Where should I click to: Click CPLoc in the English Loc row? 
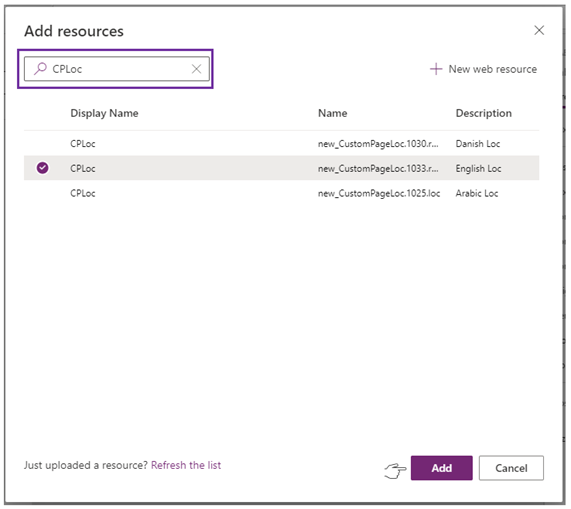point(83,169)
